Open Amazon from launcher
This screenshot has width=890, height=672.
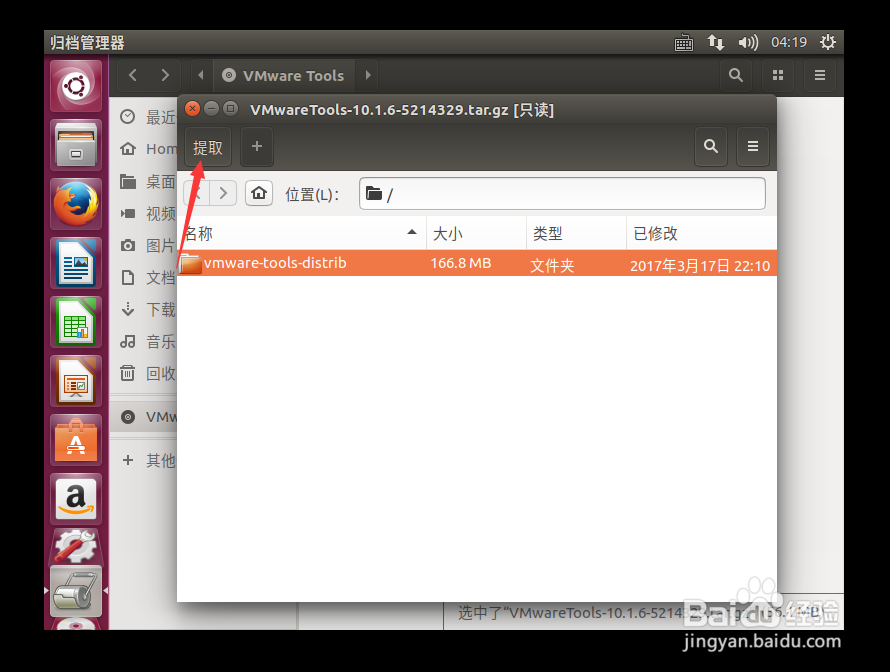pos(76,499)
